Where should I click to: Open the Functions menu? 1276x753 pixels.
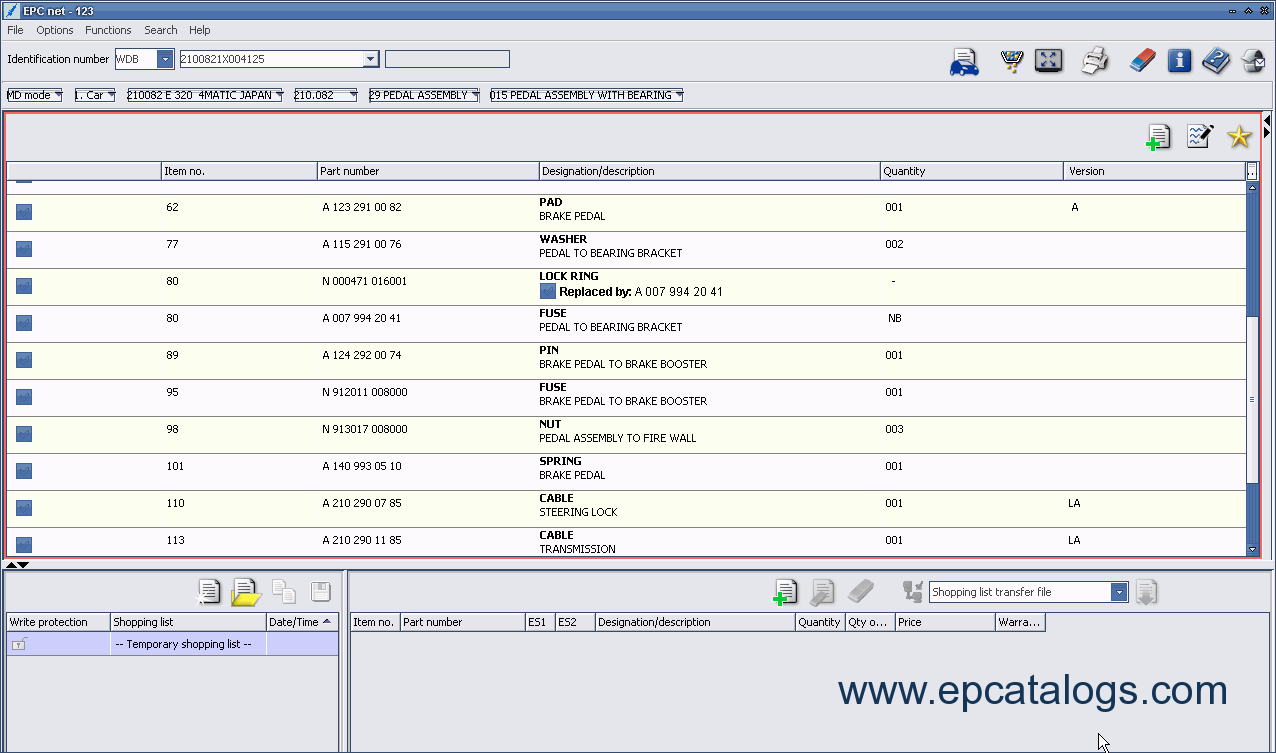[108, 30]
